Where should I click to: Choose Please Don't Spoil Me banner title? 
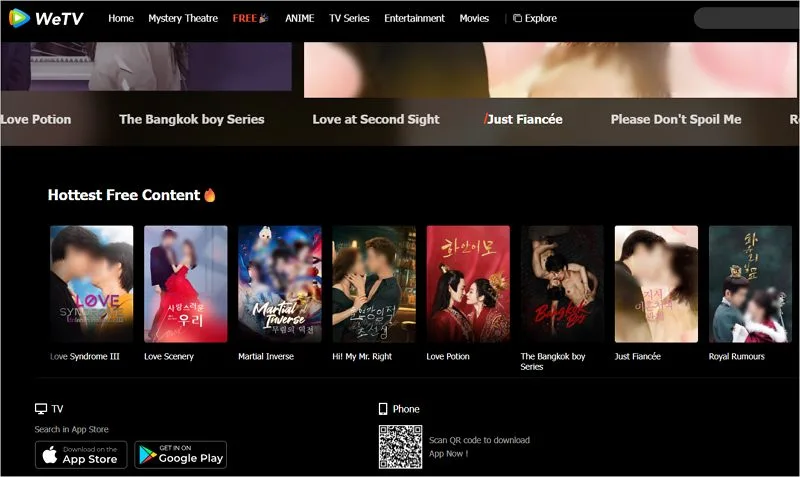point(676,119)
